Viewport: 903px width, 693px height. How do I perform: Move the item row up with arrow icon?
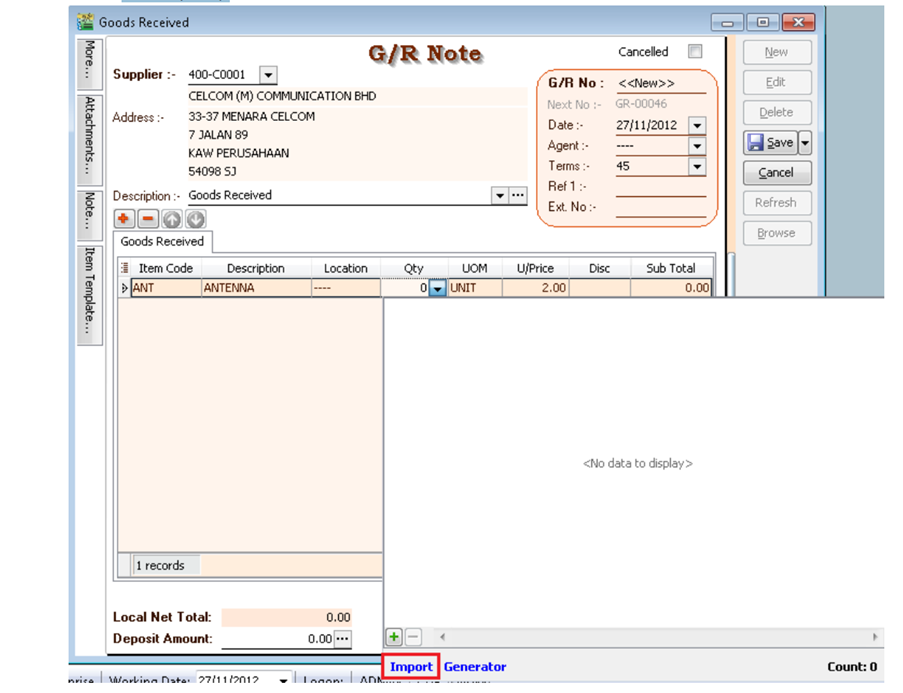[x=173, y=219]
